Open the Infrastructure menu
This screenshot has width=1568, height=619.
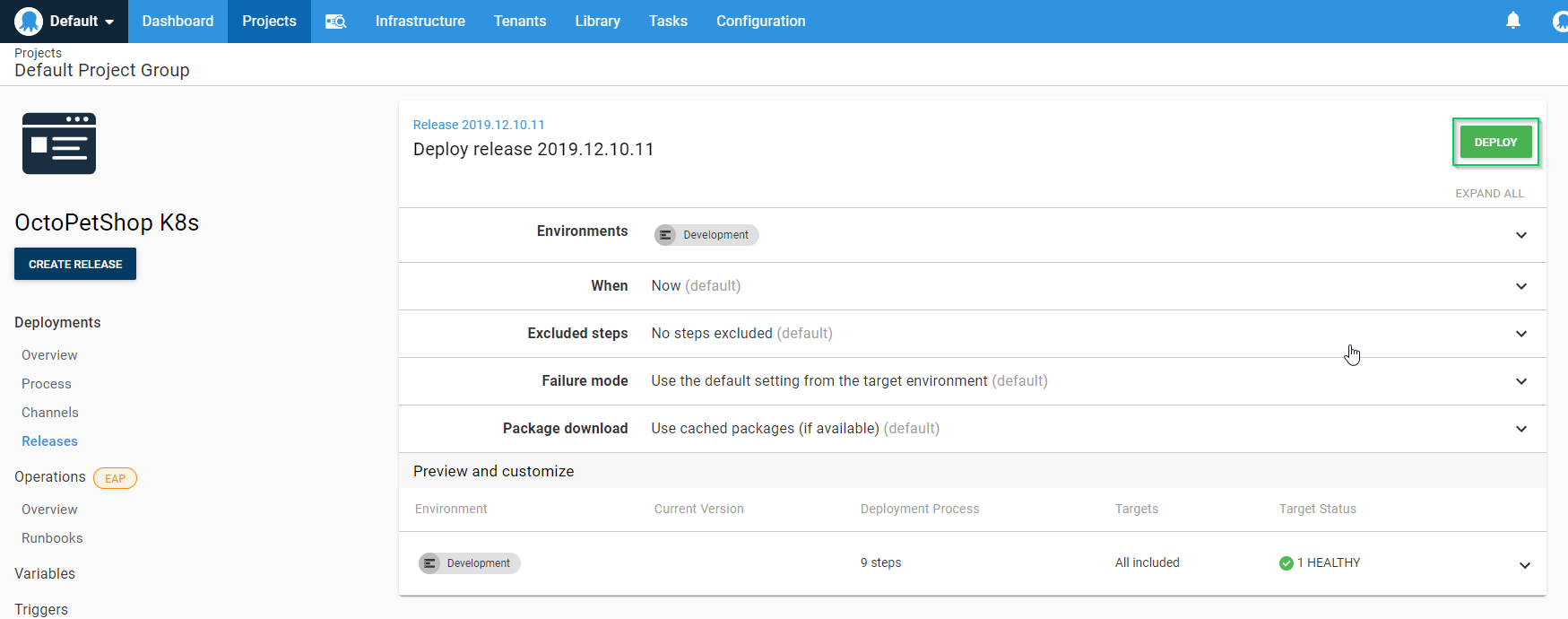420,21
